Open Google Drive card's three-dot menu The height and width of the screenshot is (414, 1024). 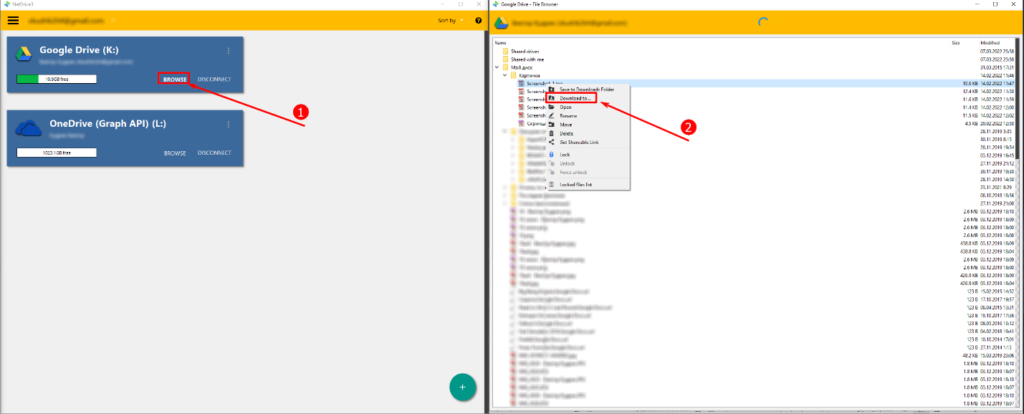point(229,51)
